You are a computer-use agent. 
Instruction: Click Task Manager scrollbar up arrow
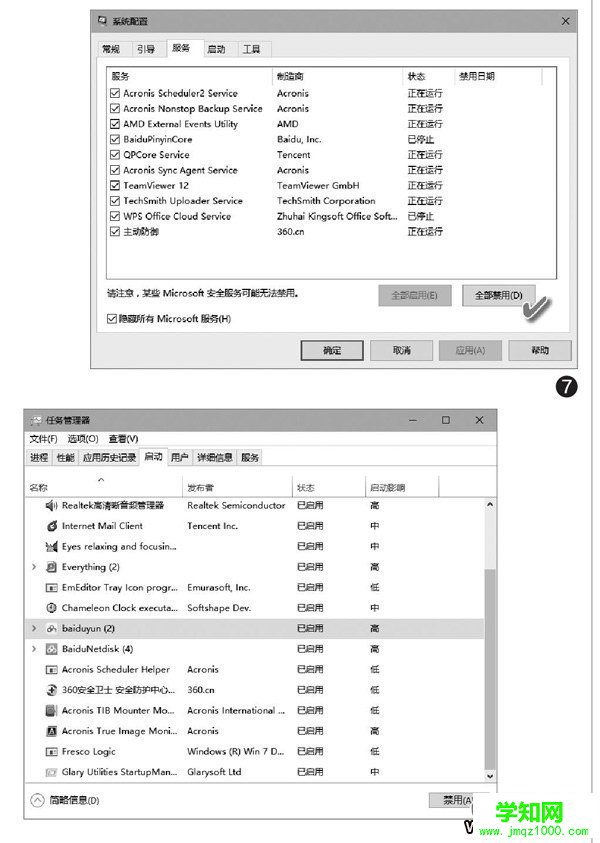click(490, 505)
